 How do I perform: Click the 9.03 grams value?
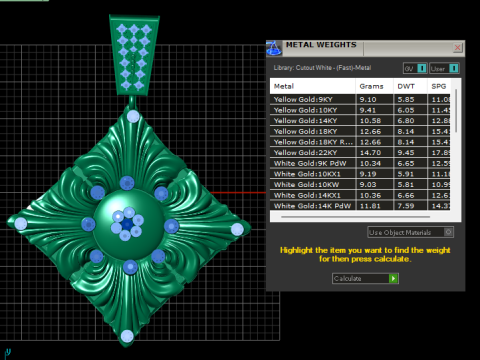tap(368, 185)
